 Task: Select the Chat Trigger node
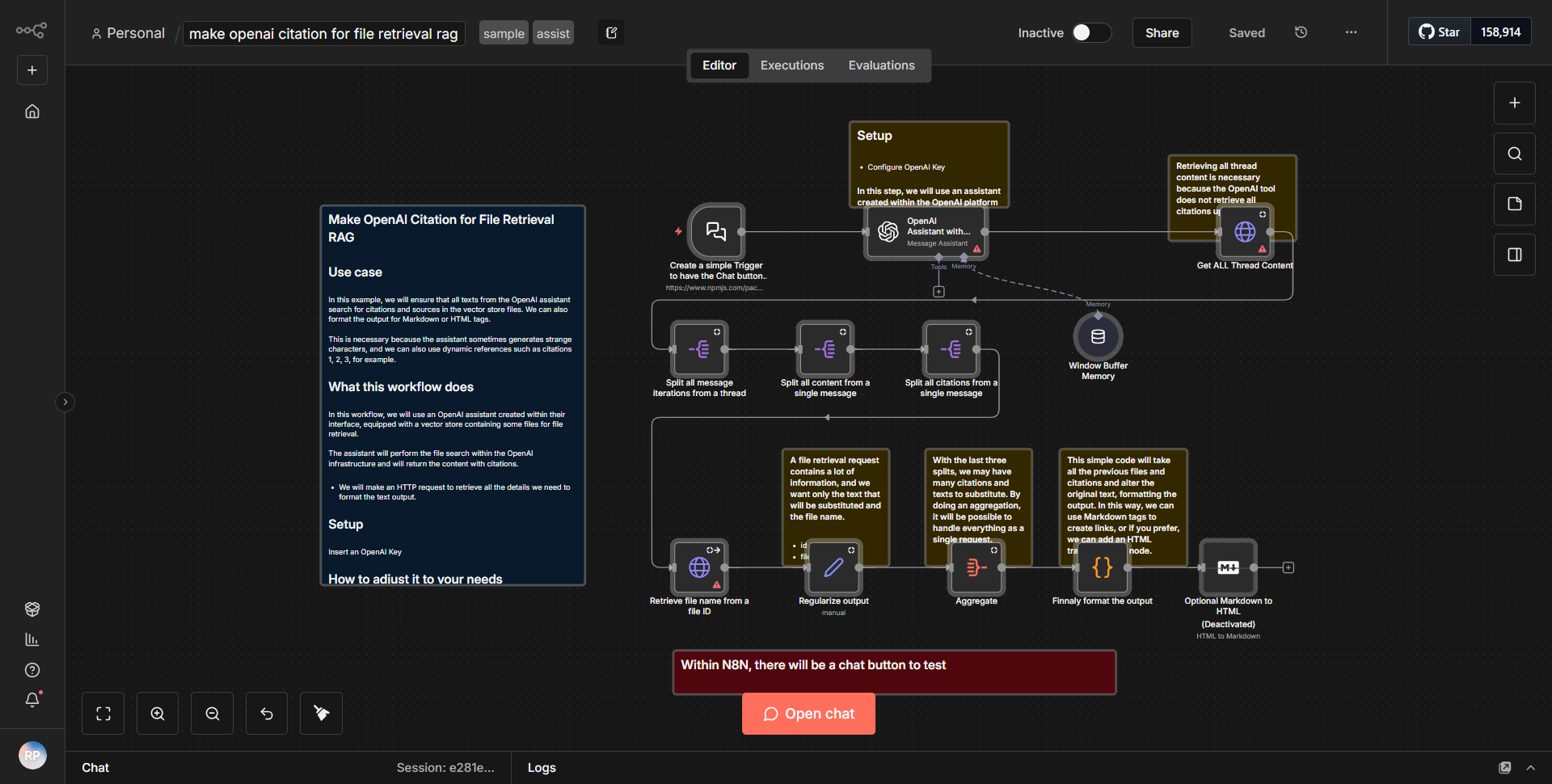pos(716,232)
